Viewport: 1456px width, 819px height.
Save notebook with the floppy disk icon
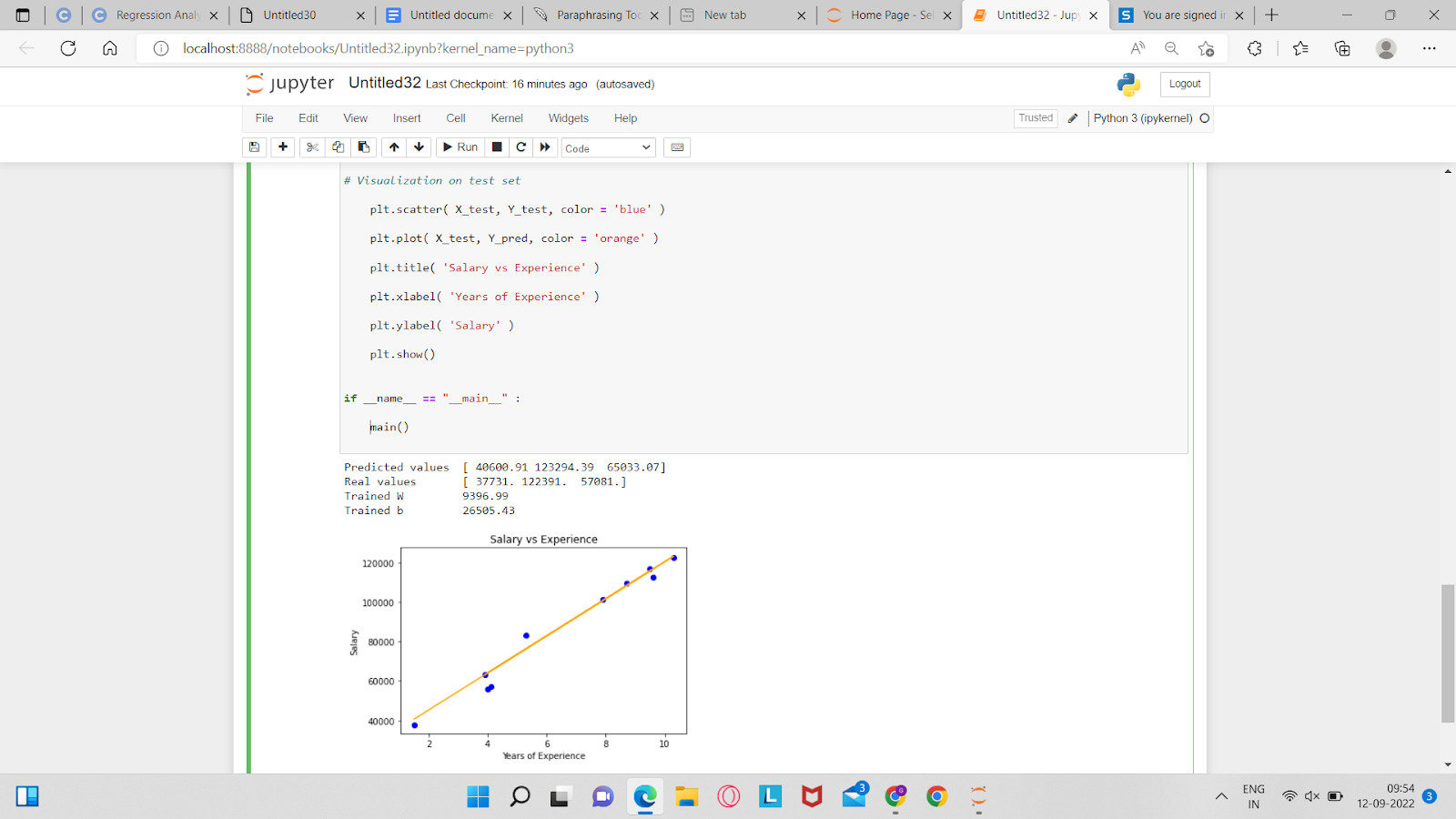255,147
